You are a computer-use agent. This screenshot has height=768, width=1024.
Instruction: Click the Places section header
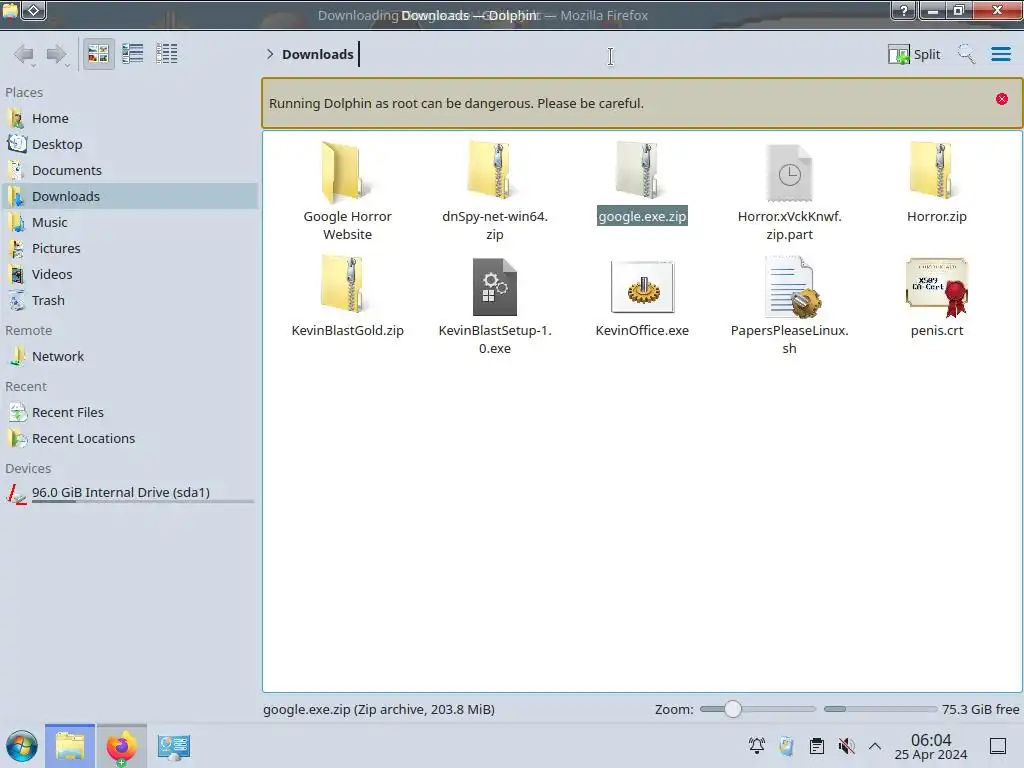point(24,93)
